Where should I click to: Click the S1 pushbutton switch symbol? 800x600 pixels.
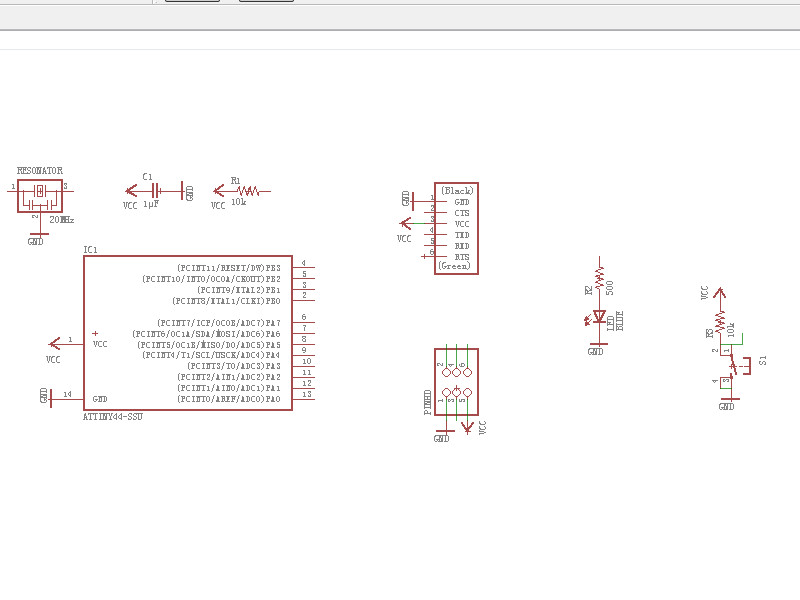(735, 366)
